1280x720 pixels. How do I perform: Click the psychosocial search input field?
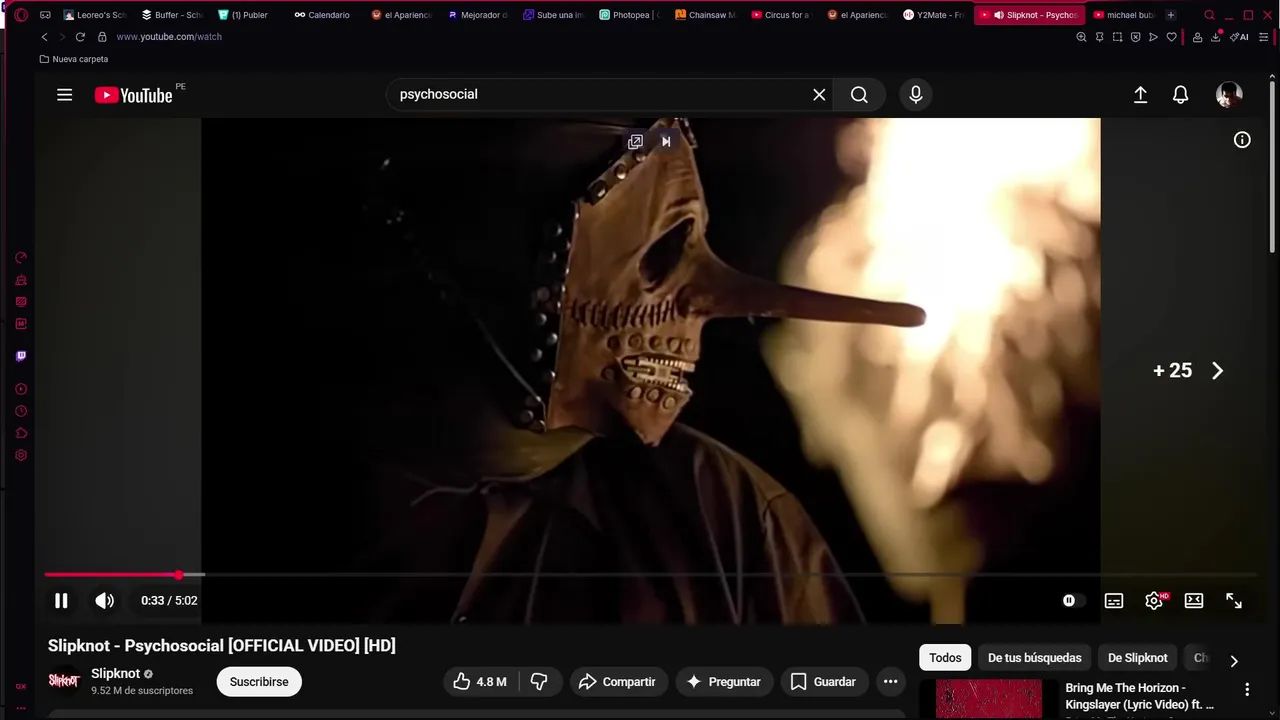[600, 94]
